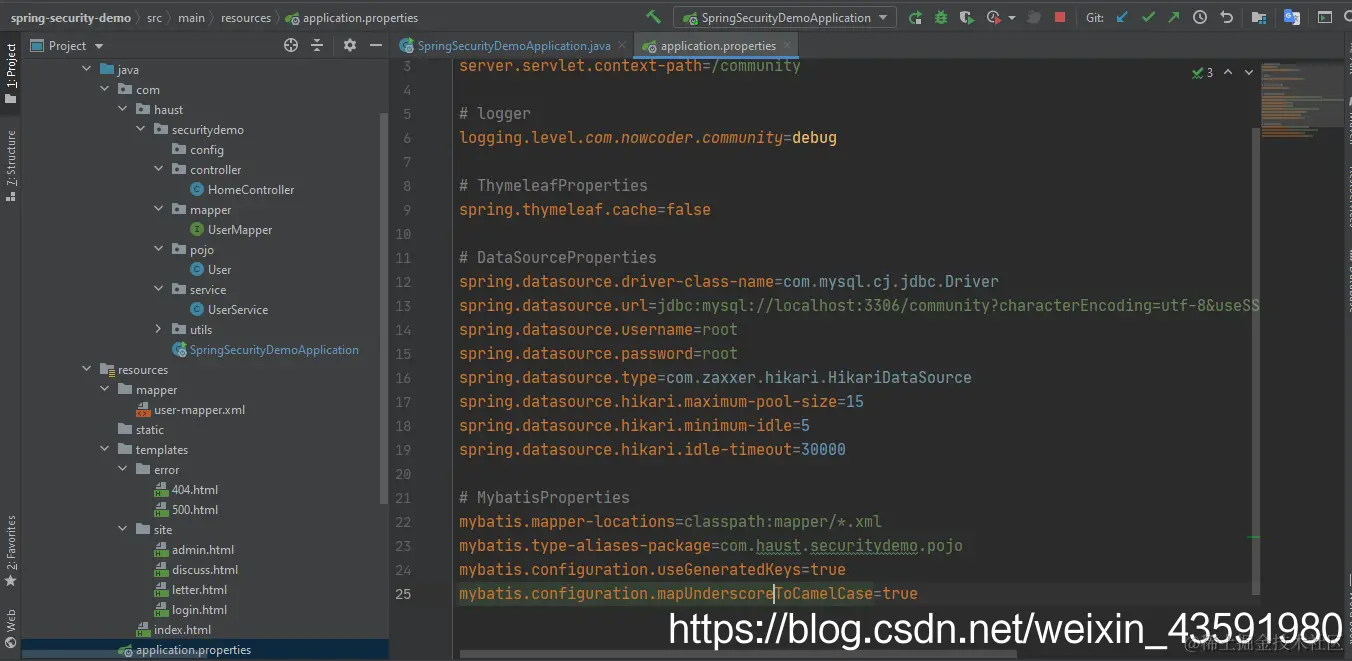Screen dimensions: 1352x661
Task: Collapse the java folder
Action: click(x=87, y=69)
